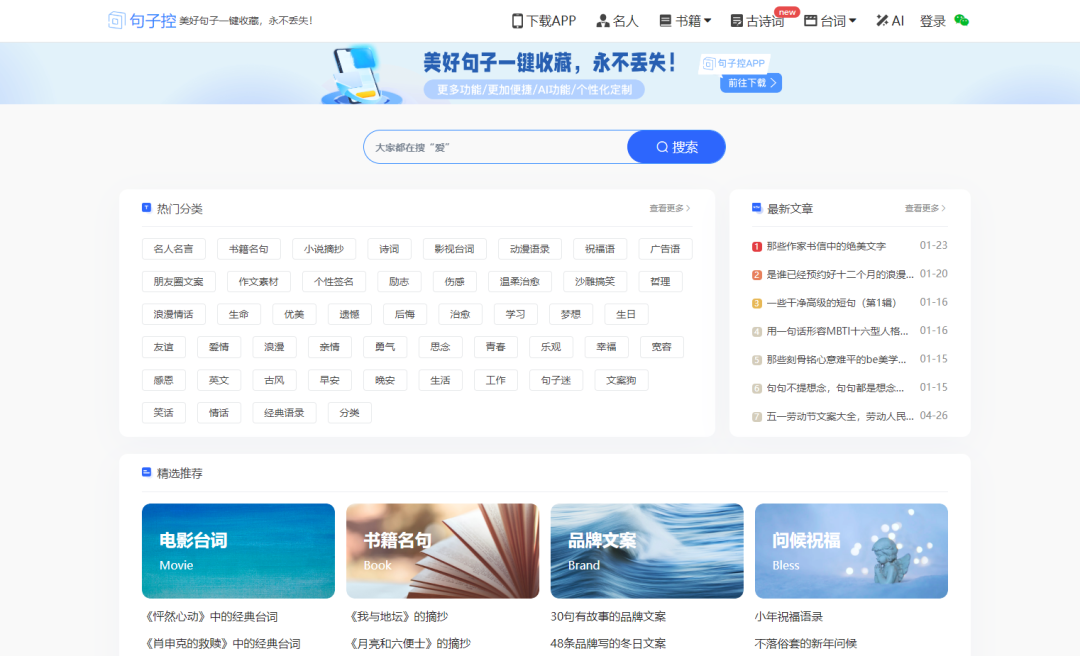1080x656 pixels.
Task: Select the 名人名言 category tag
Action: tap(174, 249)
